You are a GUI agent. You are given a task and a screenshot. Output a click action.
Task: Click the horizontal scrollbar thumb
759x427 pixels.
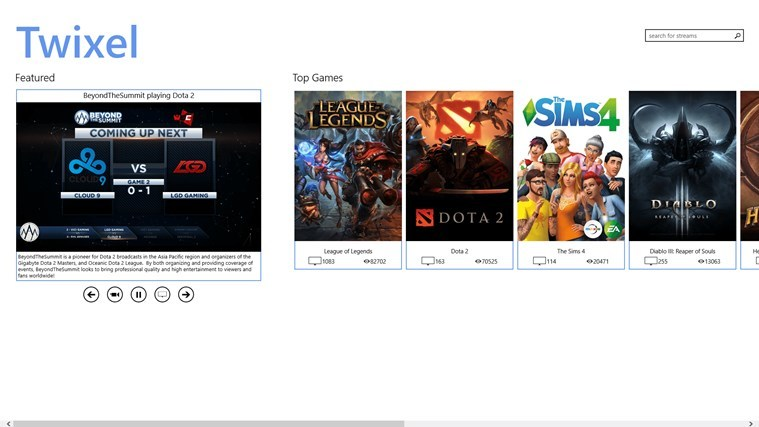[x=209, y=424]
